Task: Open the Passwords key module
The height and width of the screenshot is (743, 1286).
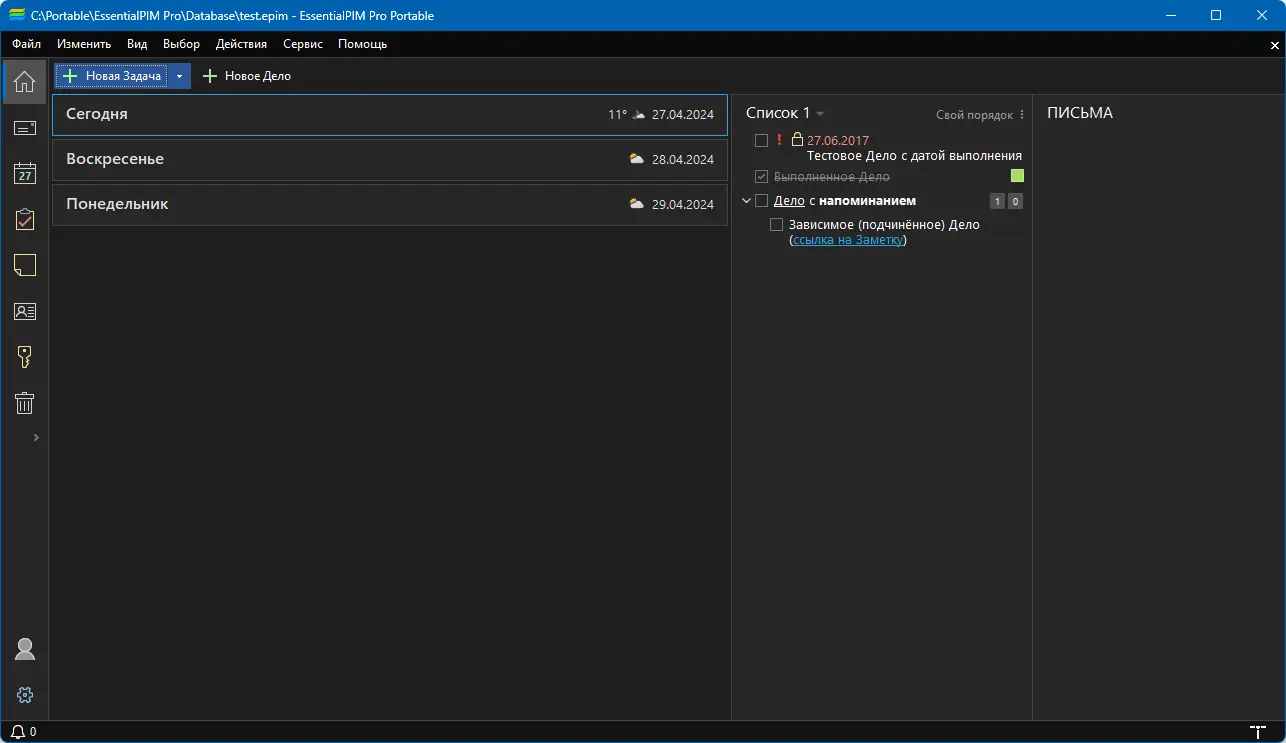Action: click(x=25, y=357)
